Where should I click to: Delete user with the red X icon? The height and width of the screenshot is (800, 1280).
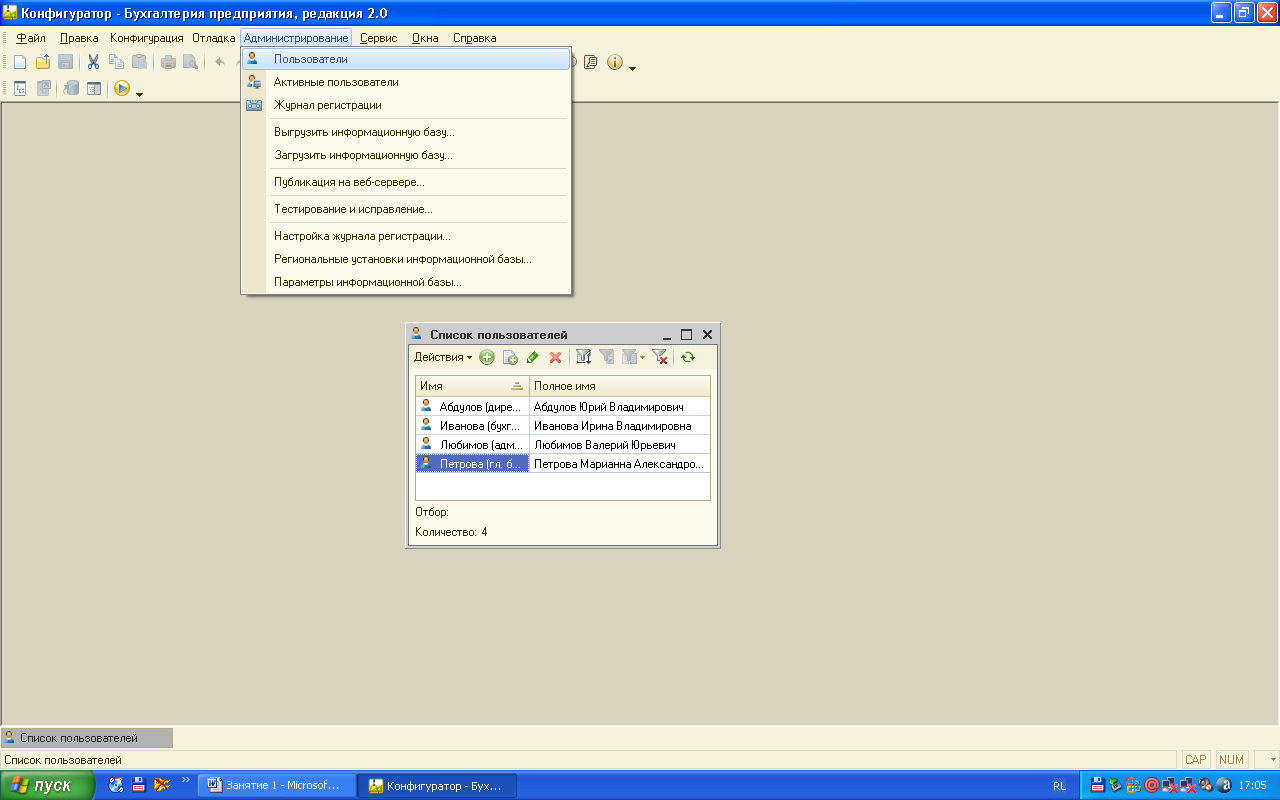click(x=556, y=357)
